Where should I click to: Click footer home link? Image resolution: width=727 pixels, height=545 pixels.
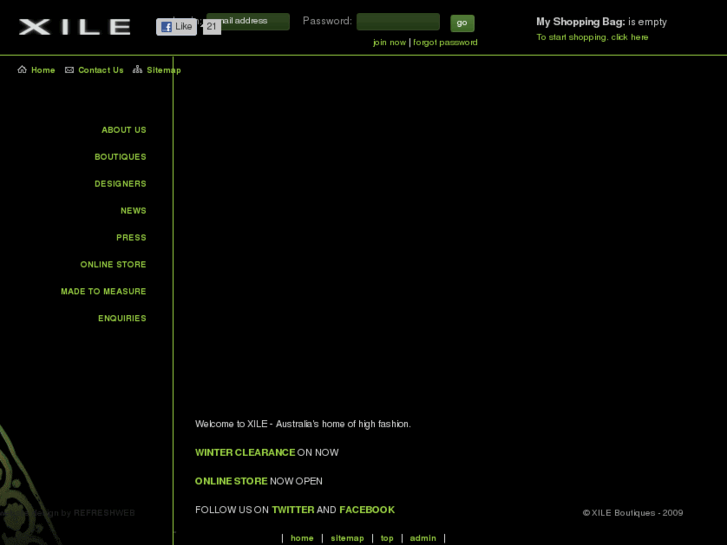click(302, 539)
